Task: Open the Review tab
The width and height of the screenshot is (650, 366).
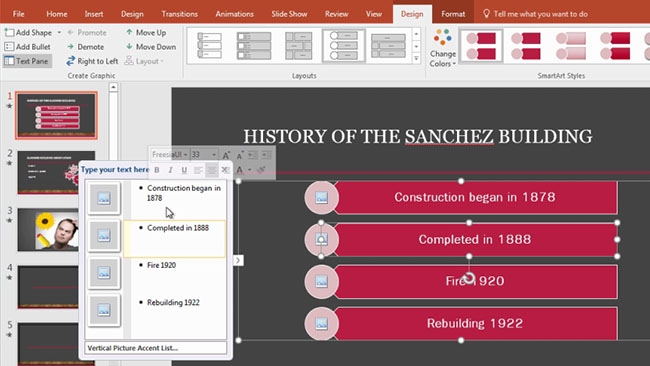Action: click(x=336, y=14)
